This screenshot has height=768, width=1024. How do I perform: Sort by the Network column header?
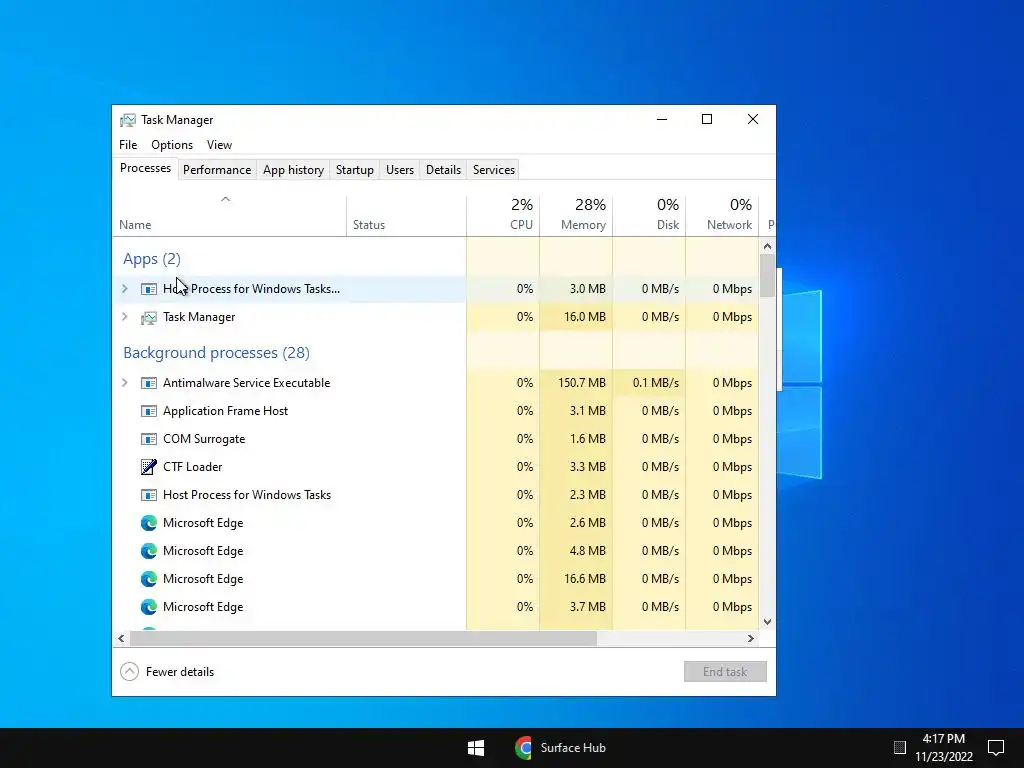722,216
